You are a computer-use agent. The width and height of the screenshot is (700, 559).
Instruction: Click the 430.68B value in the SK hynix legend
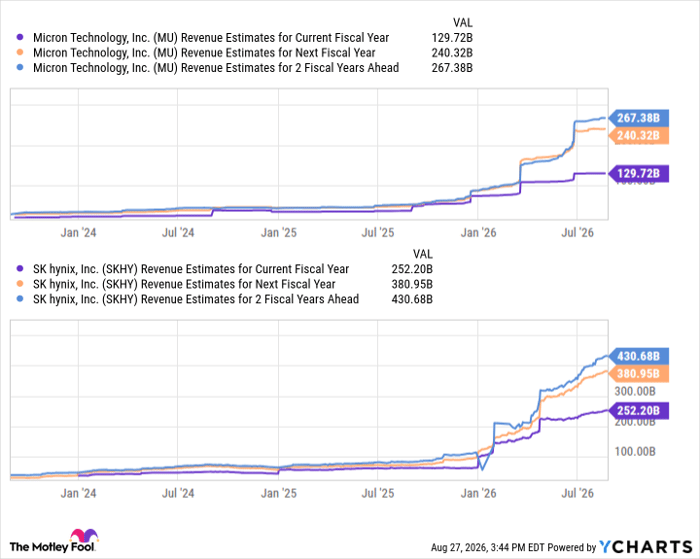pyautogui.click(x=412, y=299)
